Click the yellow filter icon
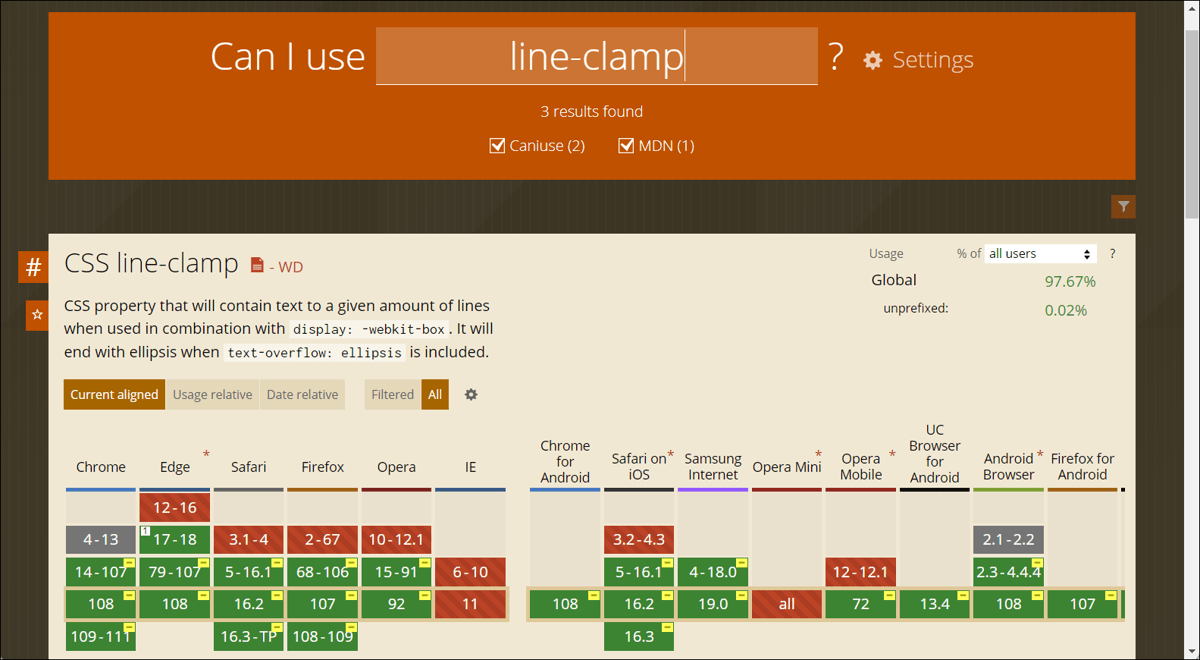 point(1122,206)
